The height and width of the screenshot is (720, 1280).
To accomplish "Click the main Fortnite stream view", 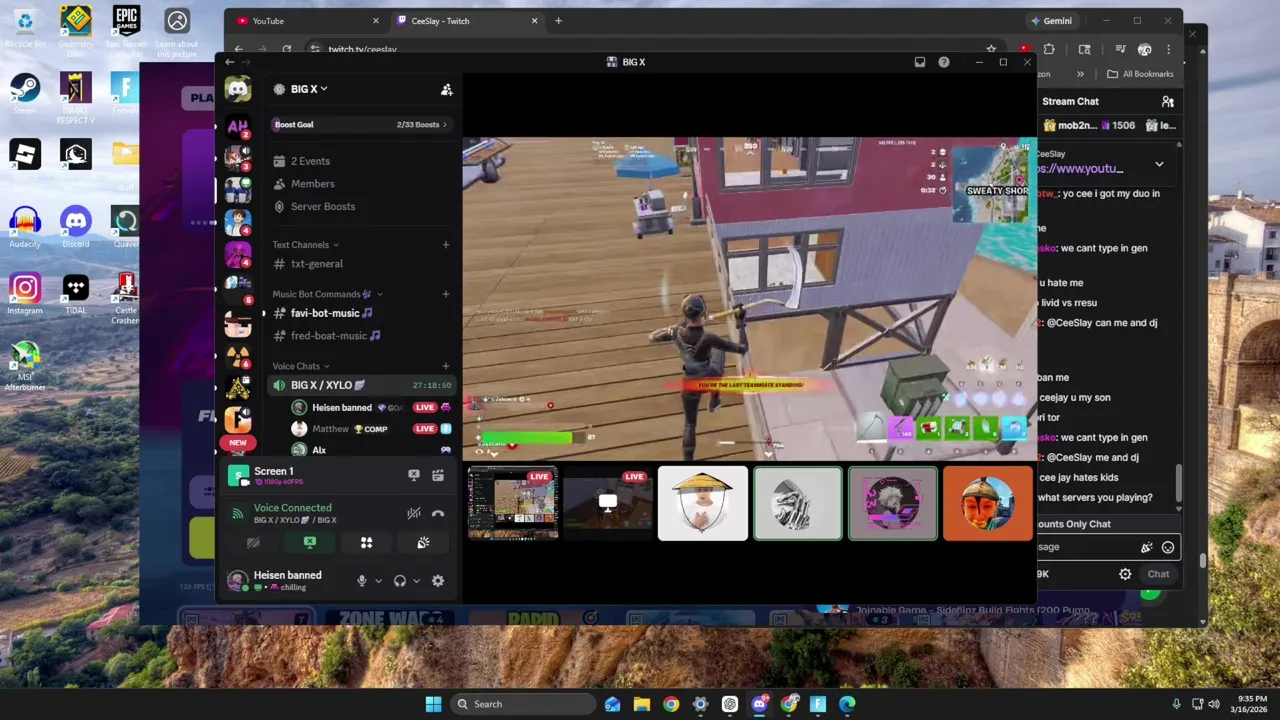I will 749,298.
